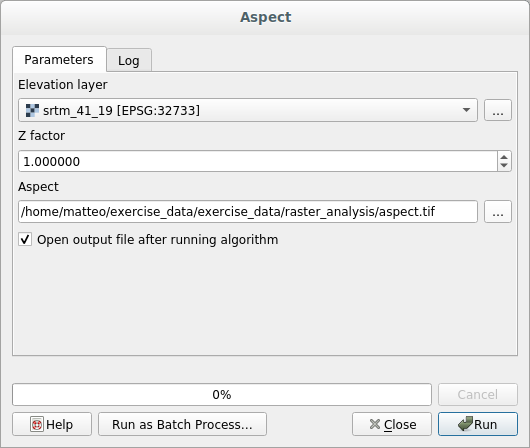Click the aspect.tif output path field

tap(248, 212)
